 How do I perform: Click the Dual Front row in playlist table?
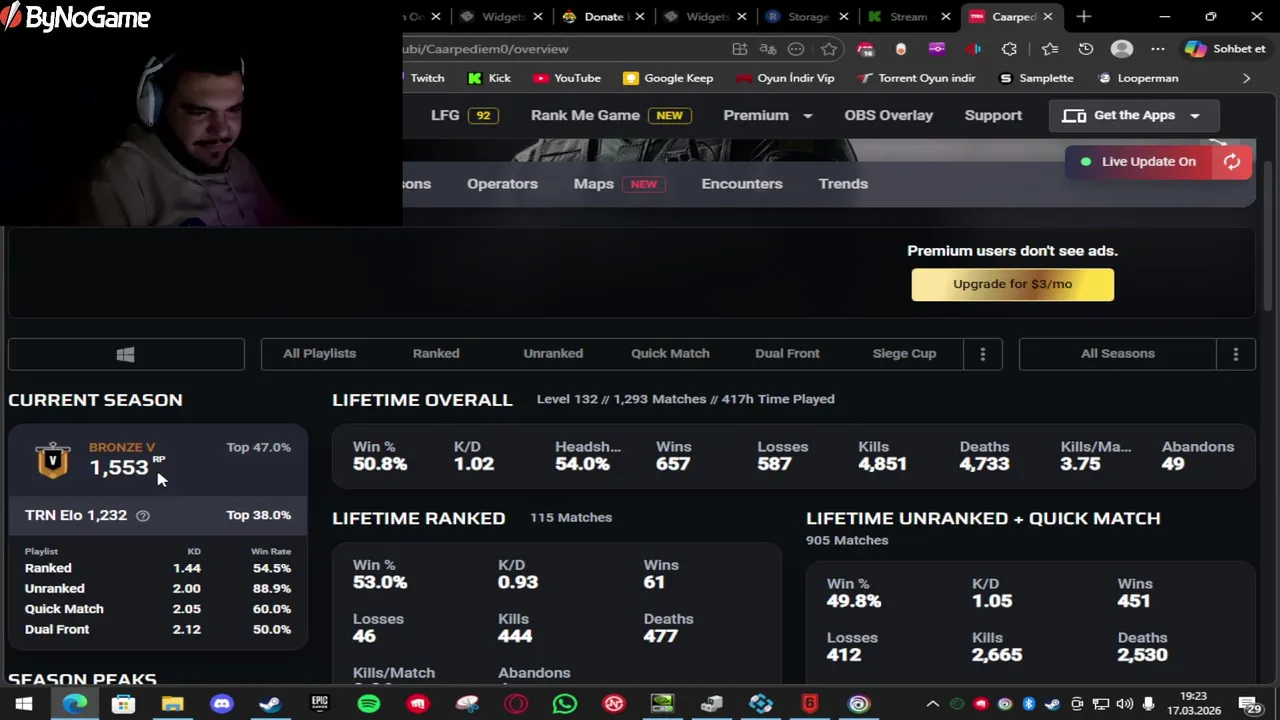coord(158,630)
